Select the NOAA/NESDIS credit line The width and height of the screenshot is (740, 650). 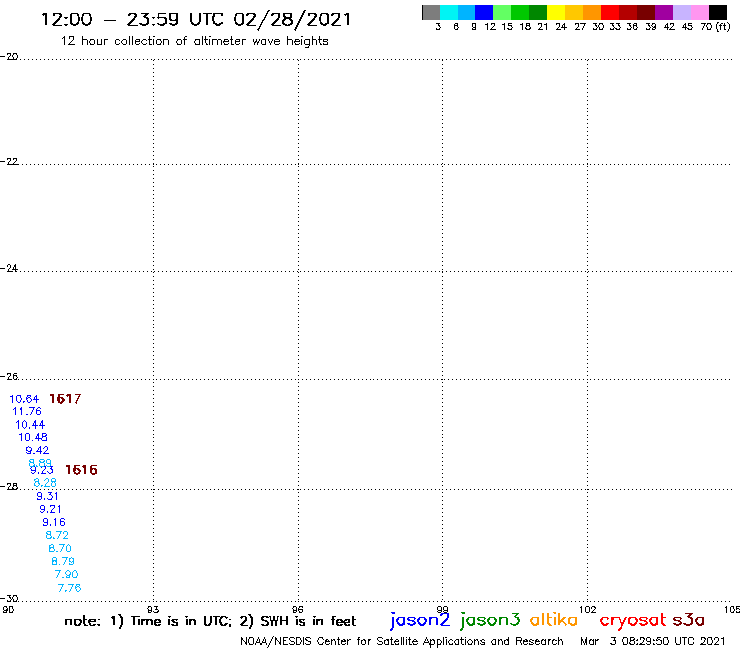click(x=402, y=642)
